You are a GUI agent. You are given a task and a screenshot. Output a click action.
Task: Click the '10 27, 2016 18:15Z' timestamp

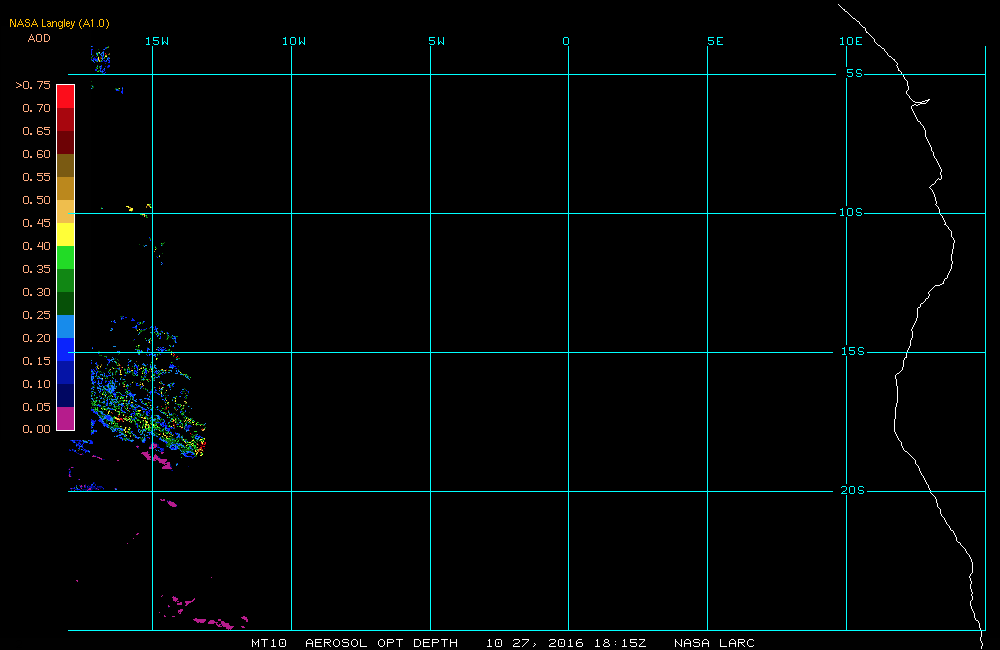tap(566, 643)
